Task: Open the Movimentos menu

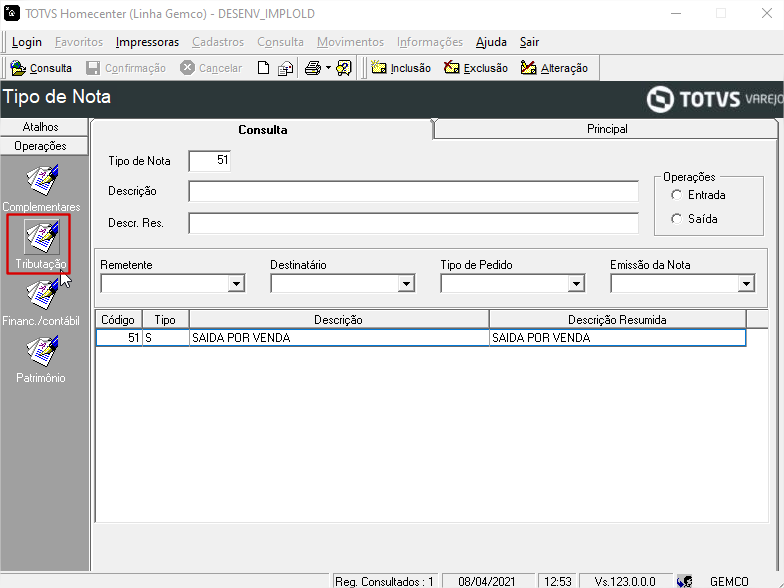Action: tap(350, 42)
